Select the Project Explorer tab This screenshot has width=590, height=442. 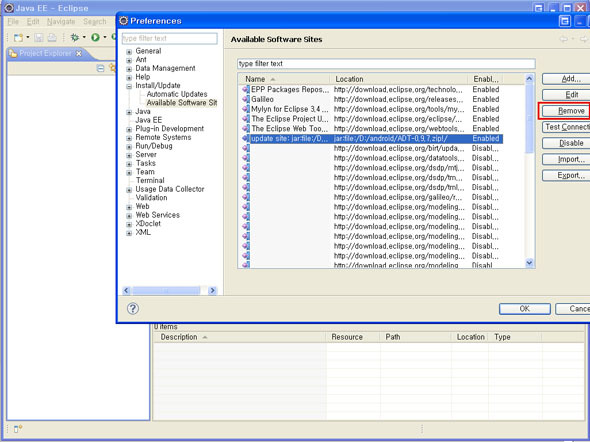click(x=45, y=53)
